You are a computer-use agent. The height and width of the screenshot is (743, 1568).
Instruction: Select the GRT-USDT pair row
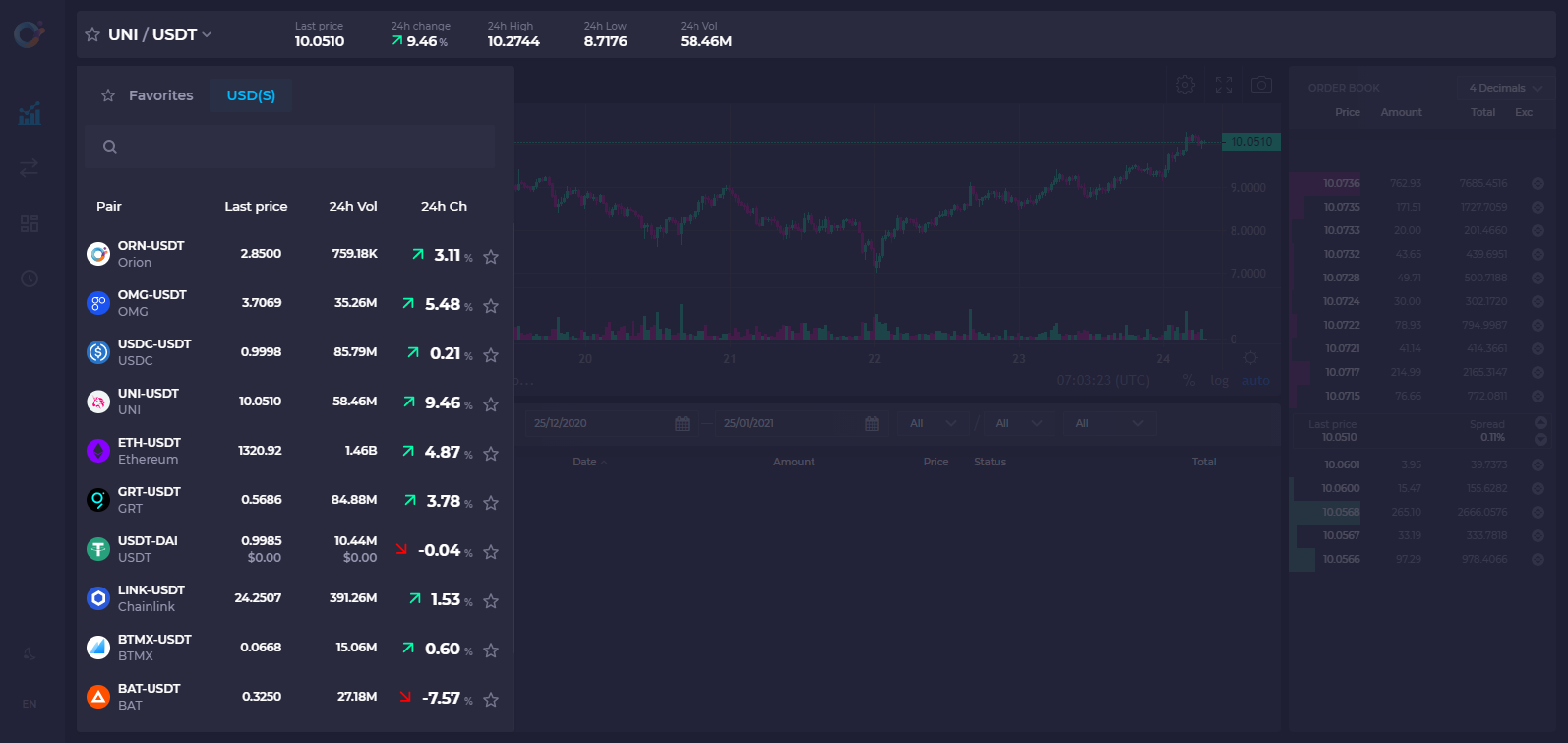click(x=294, y=500)
